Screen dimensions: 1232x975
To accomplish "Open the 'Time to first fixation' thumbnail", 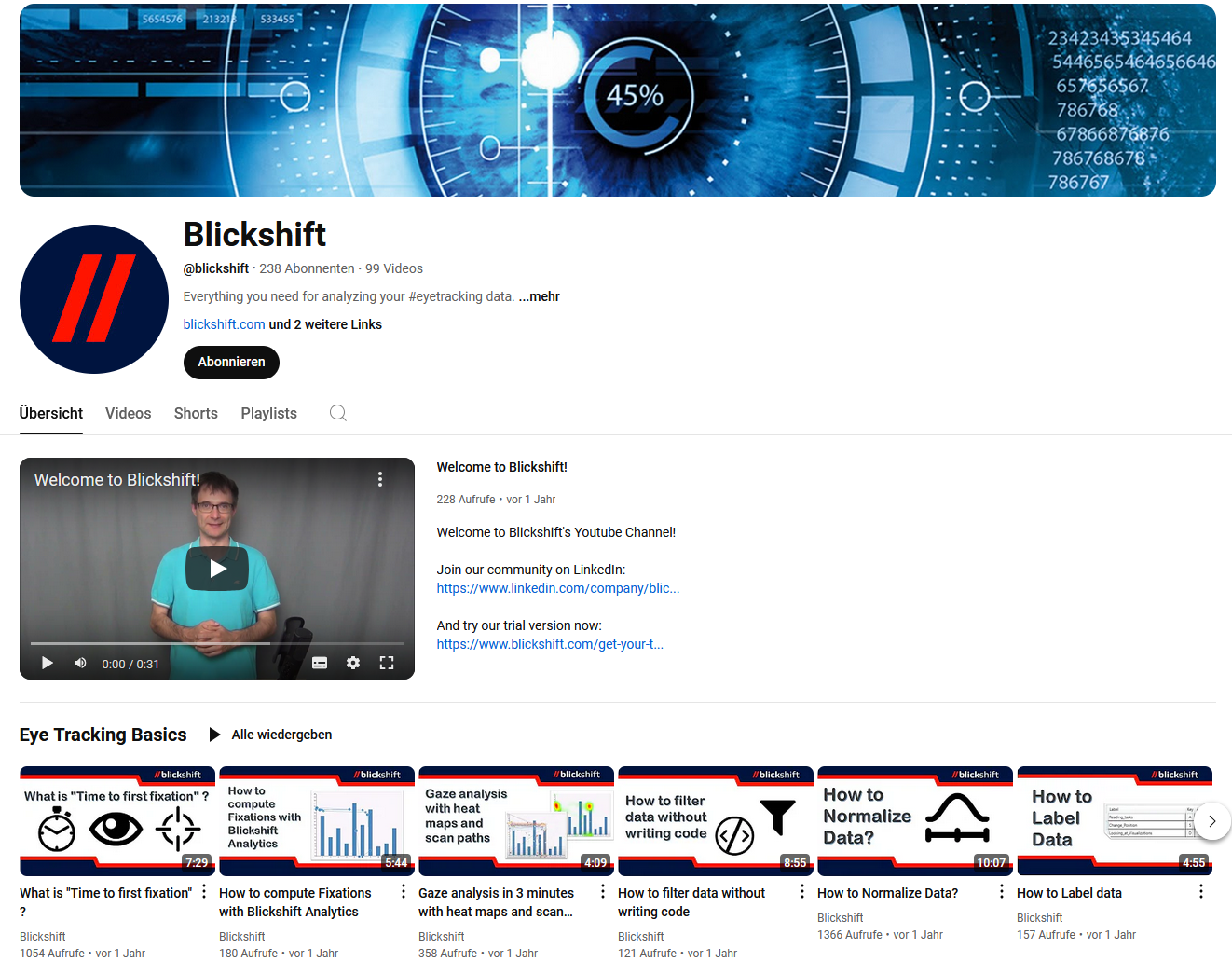I will pyautogui.click(x=117, y=821).
